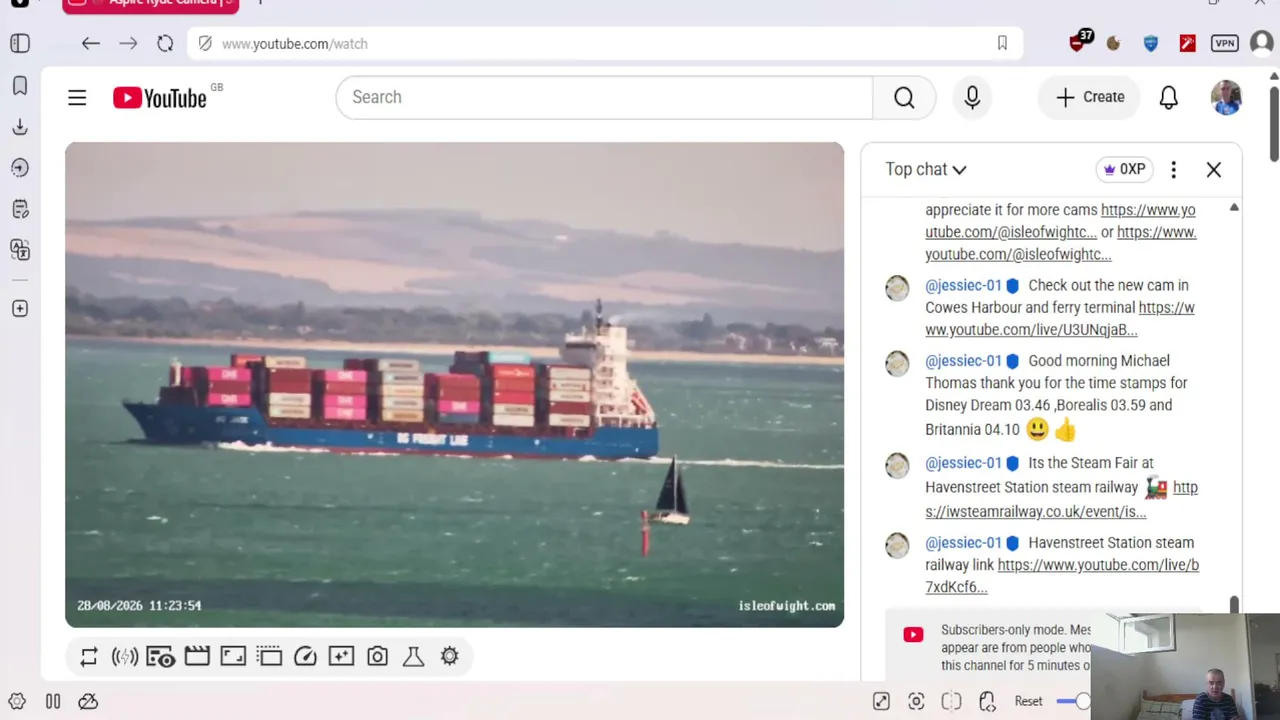
Task: Open the Havenstreet railway YouTube live link
Action: pyautogui.click(x=1062, y=576)
